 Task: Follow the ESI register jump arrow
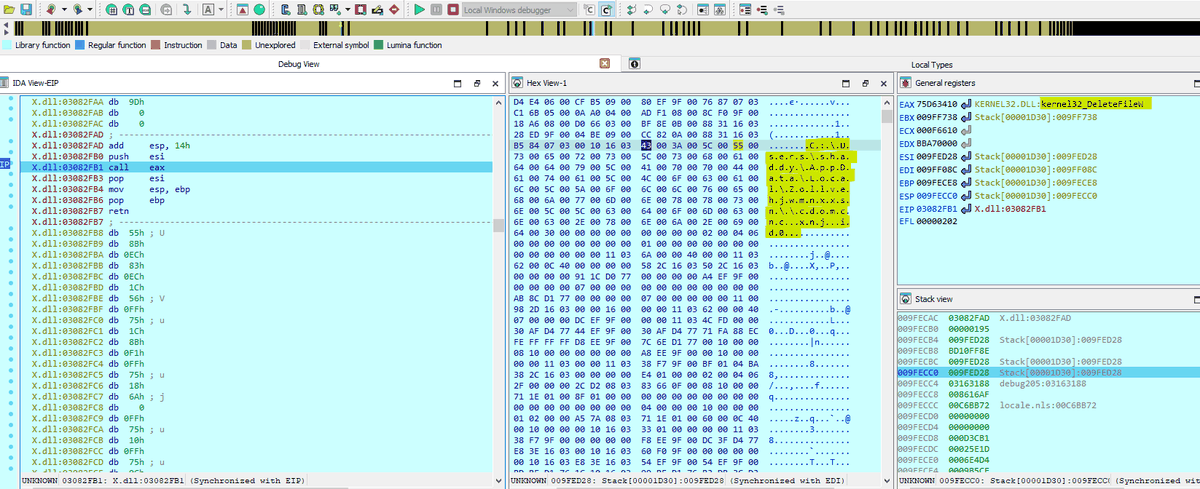(966, 156)
